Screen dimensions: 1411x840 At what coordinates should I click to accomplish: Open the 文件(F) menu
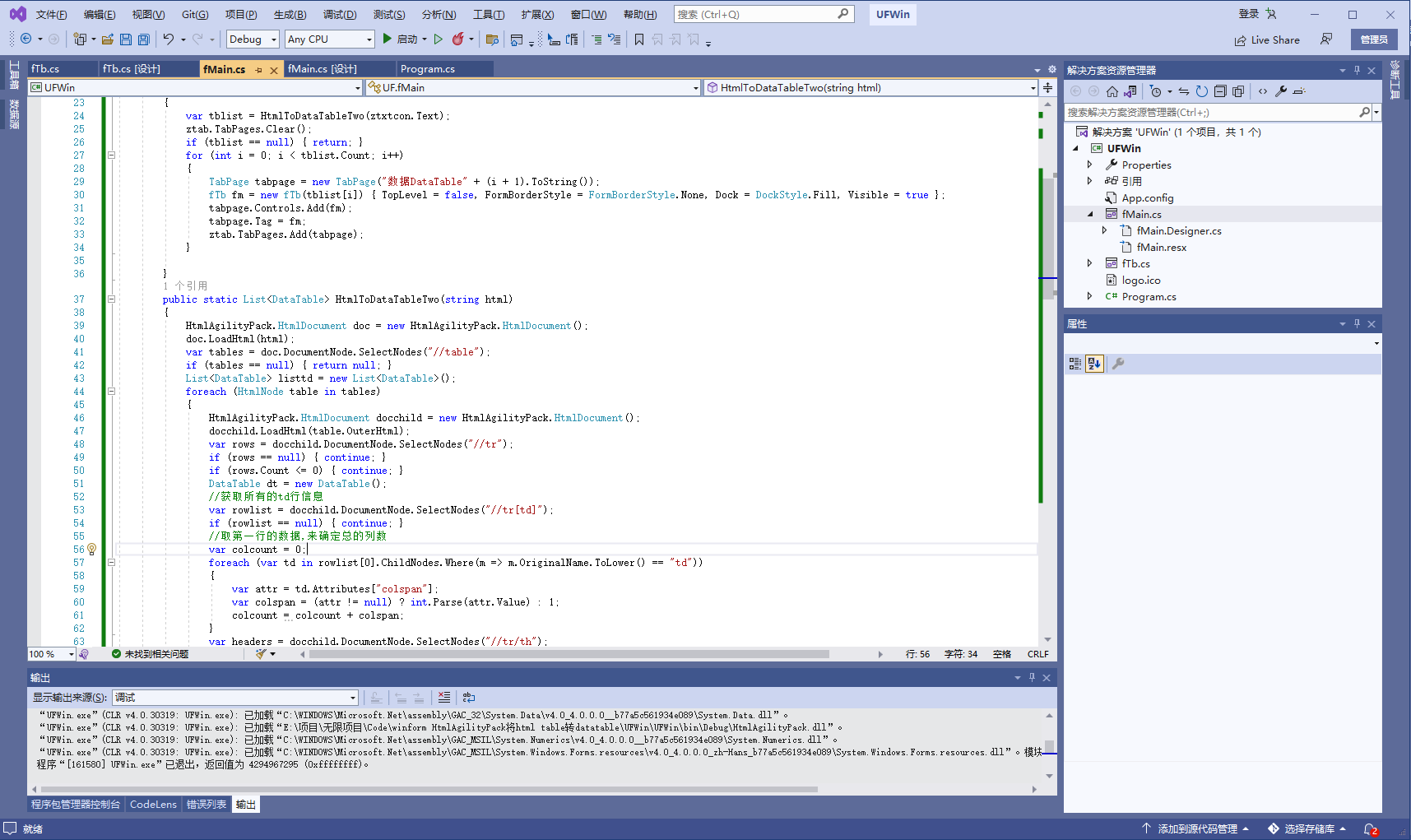tap(51, 15)
